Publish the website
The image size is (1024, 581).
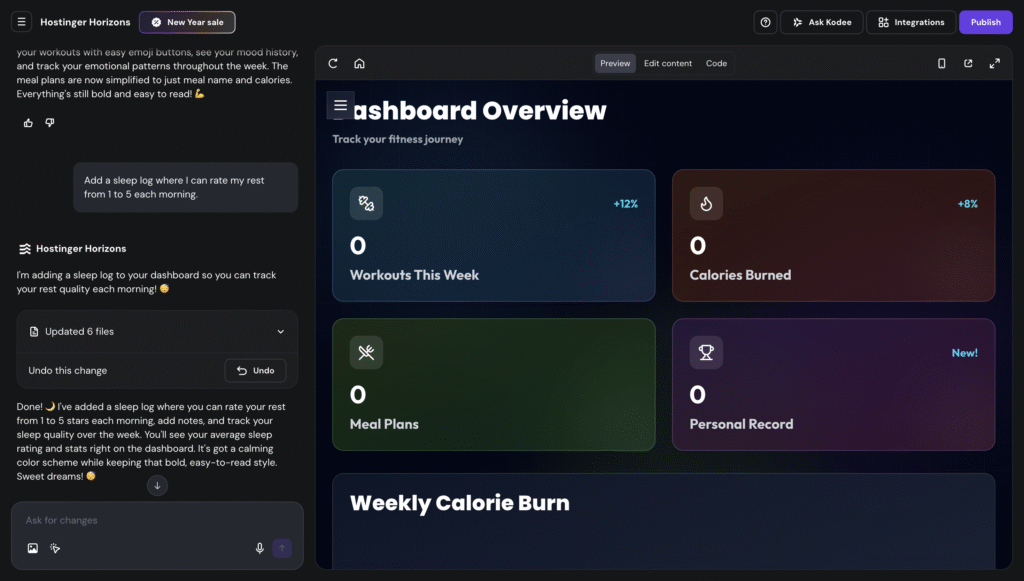[x=985, y=21]
